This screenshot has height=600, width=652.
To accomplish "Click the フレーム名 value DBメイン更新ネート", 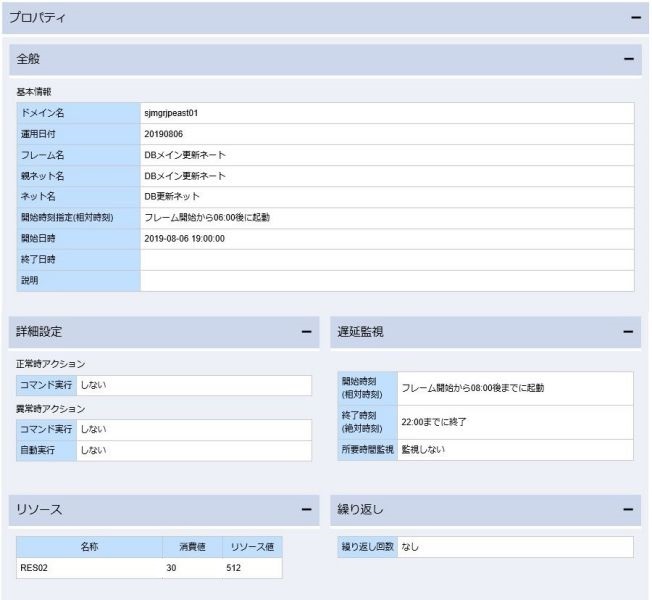I will (x=185, y=155).
